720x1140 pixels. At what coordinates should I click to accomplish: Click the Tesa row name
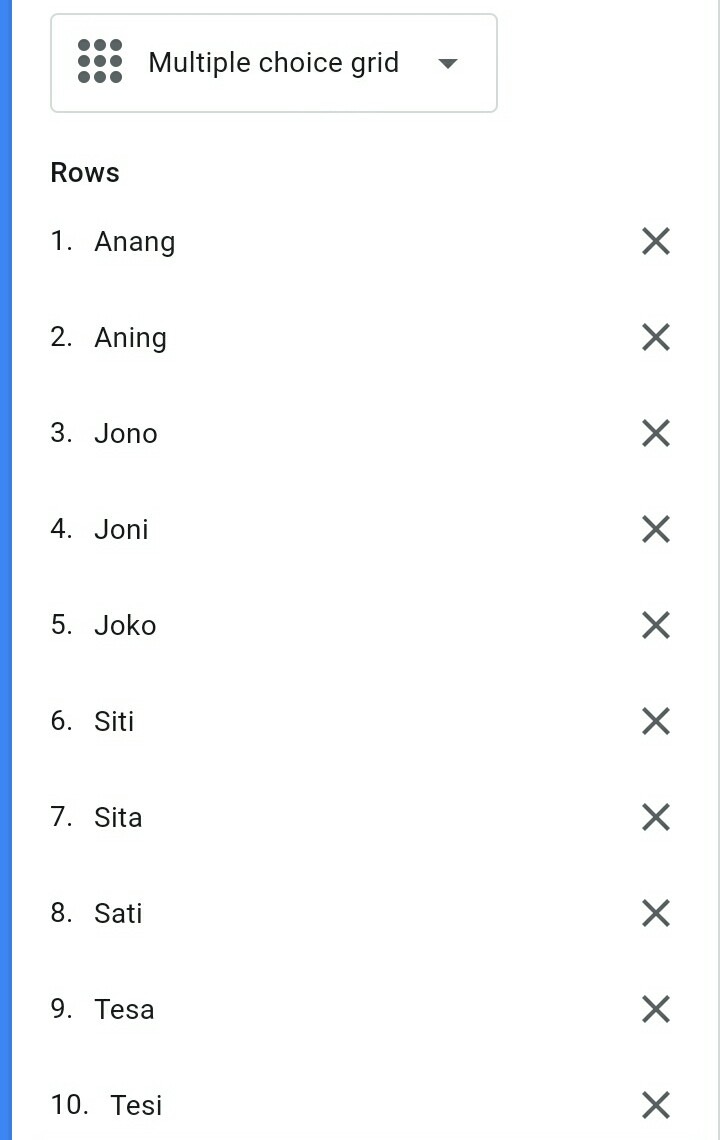[x=125, y=1010]
